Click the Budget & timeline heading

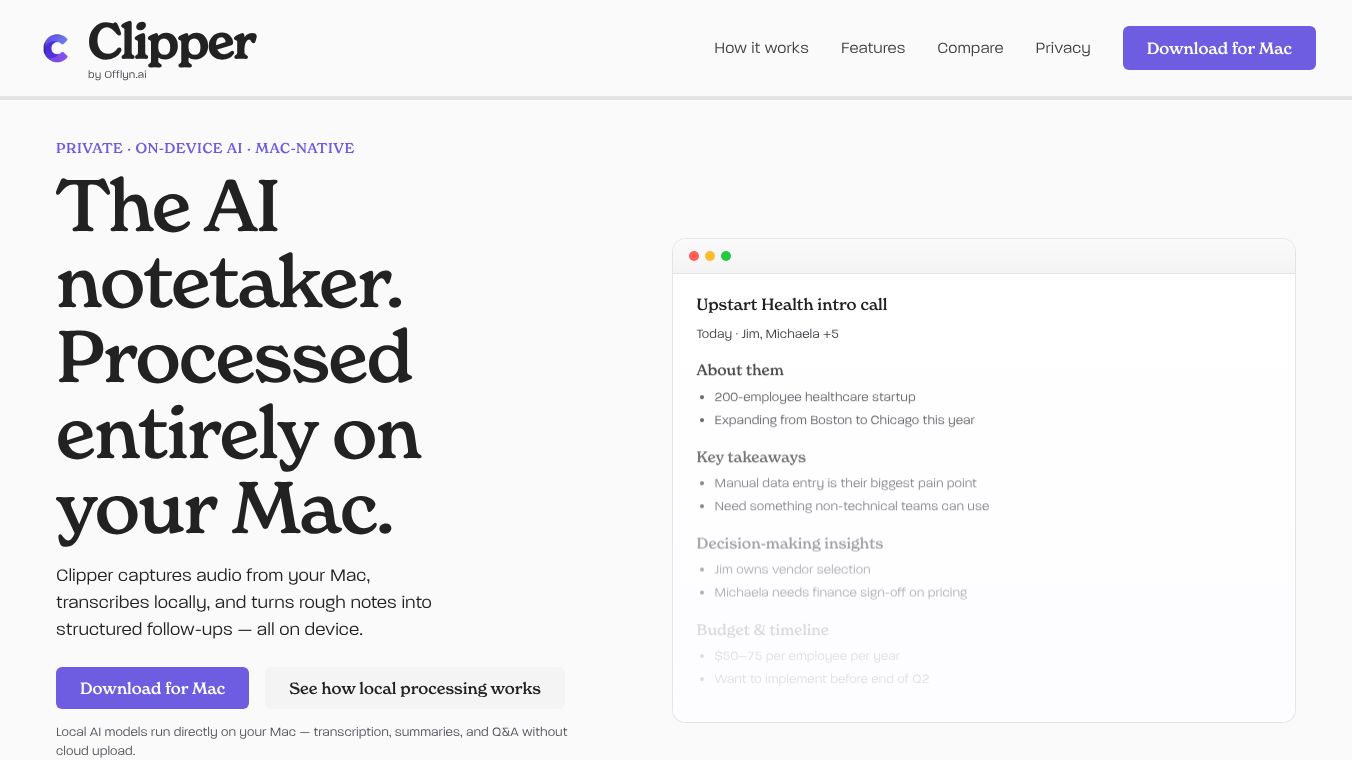763,630
